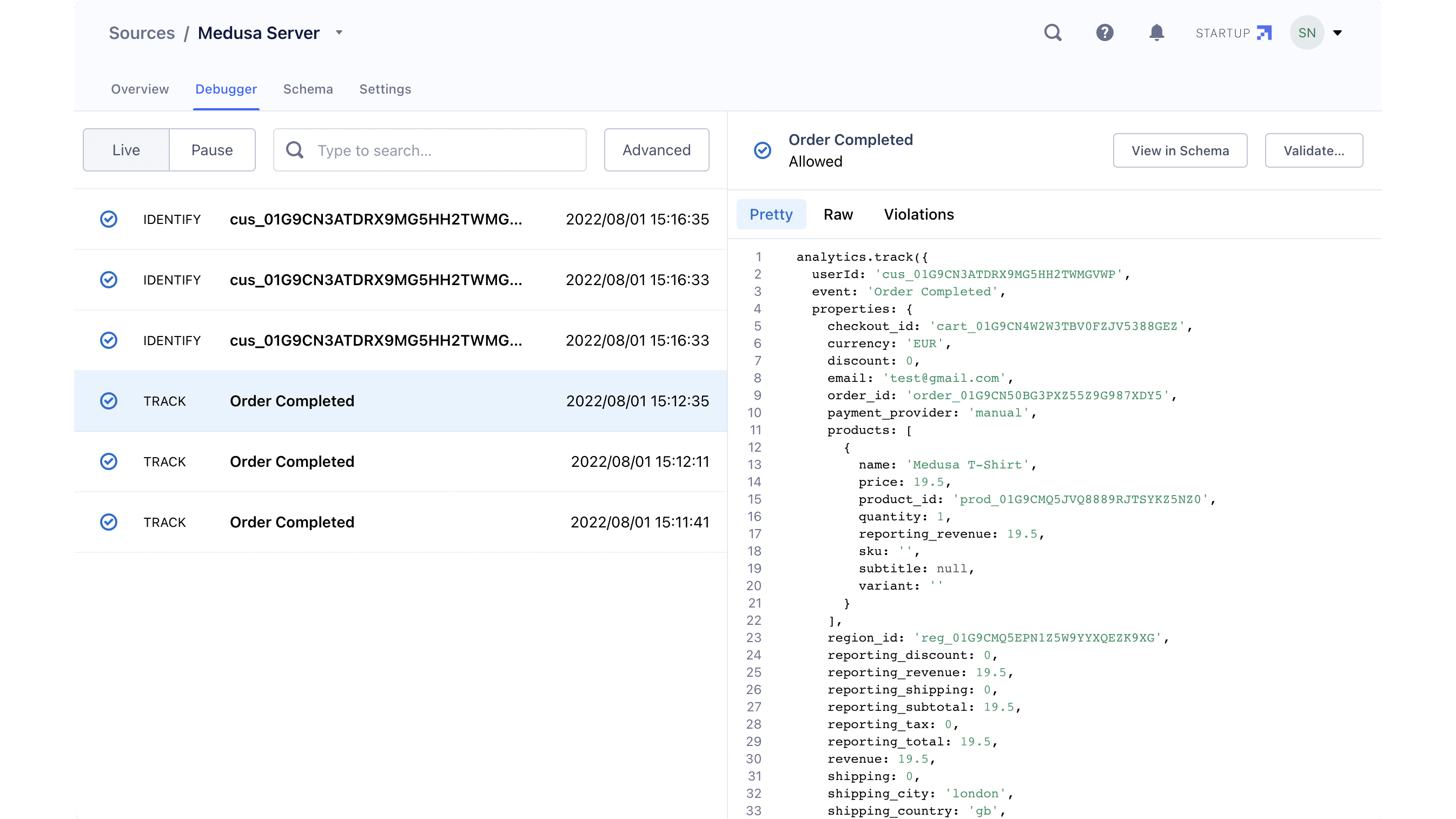Click the Validate... button
The image size is (1456, 819).
(x=1314, y=151)
